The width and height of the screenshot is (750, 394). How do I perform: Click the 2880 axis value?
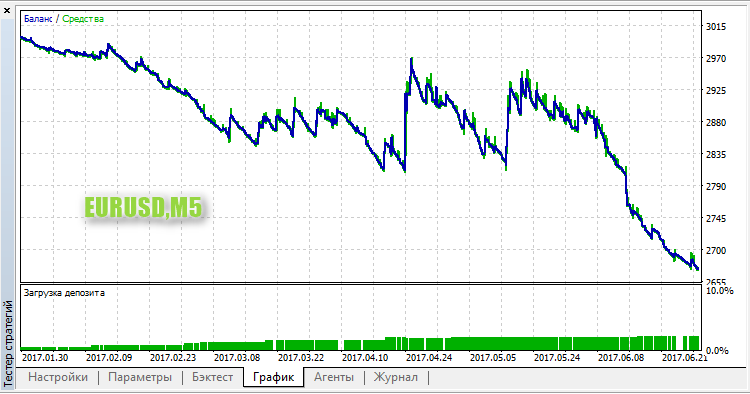[716, 122]
